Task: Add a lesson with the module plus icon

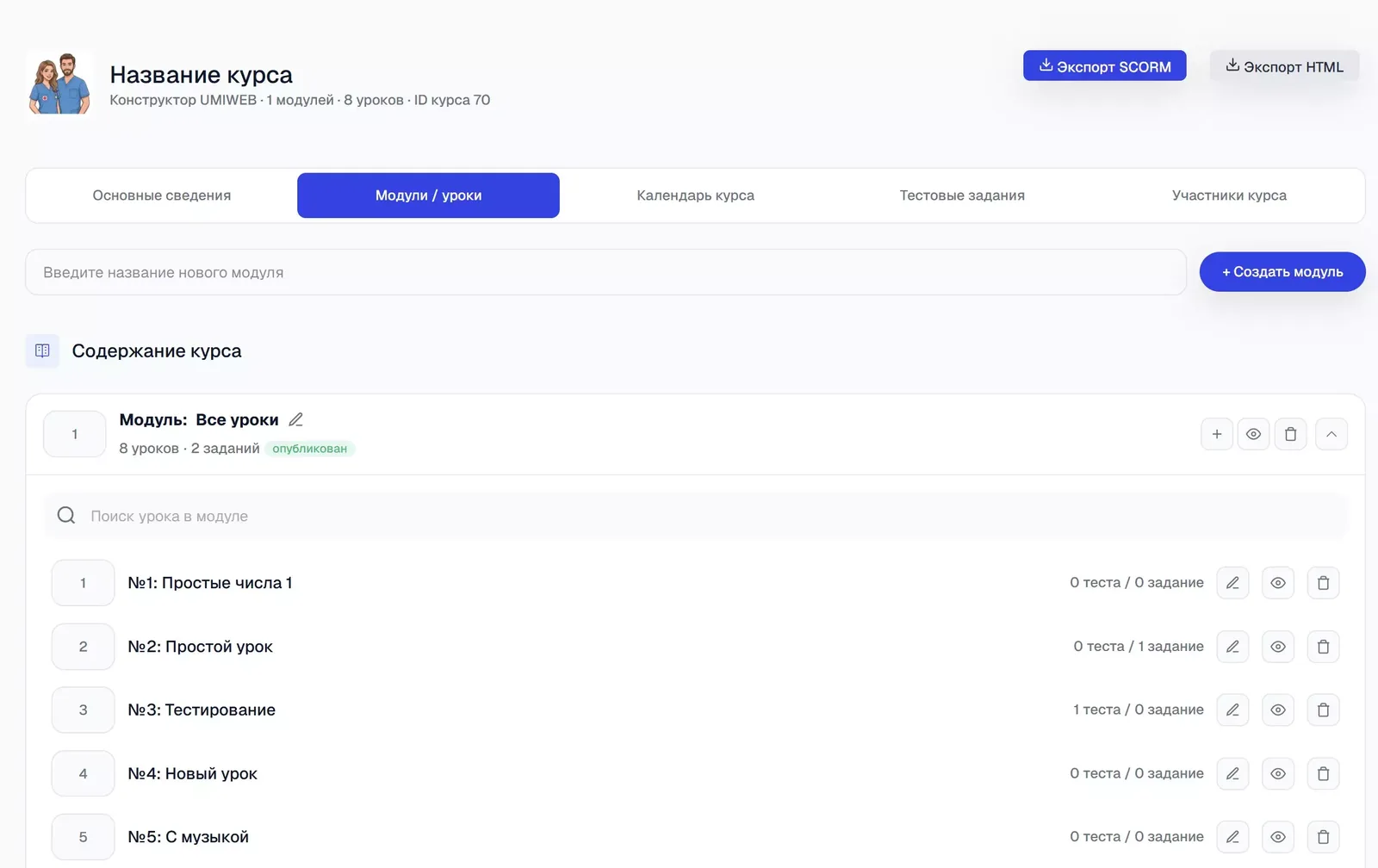Action: (1217, 434)
